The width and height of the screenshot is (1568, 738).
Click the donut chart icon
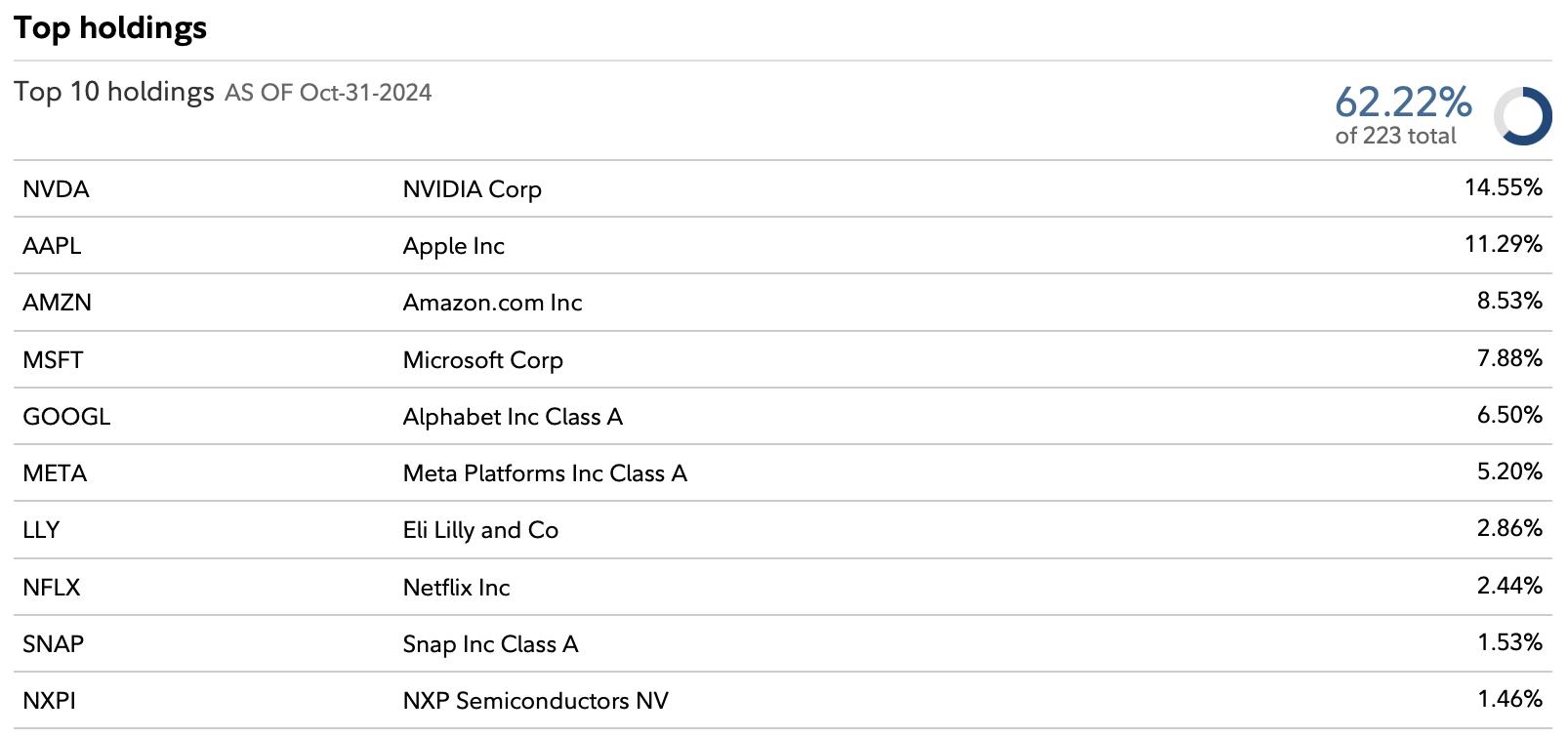pyautogui.click(x=1522, y=115)
